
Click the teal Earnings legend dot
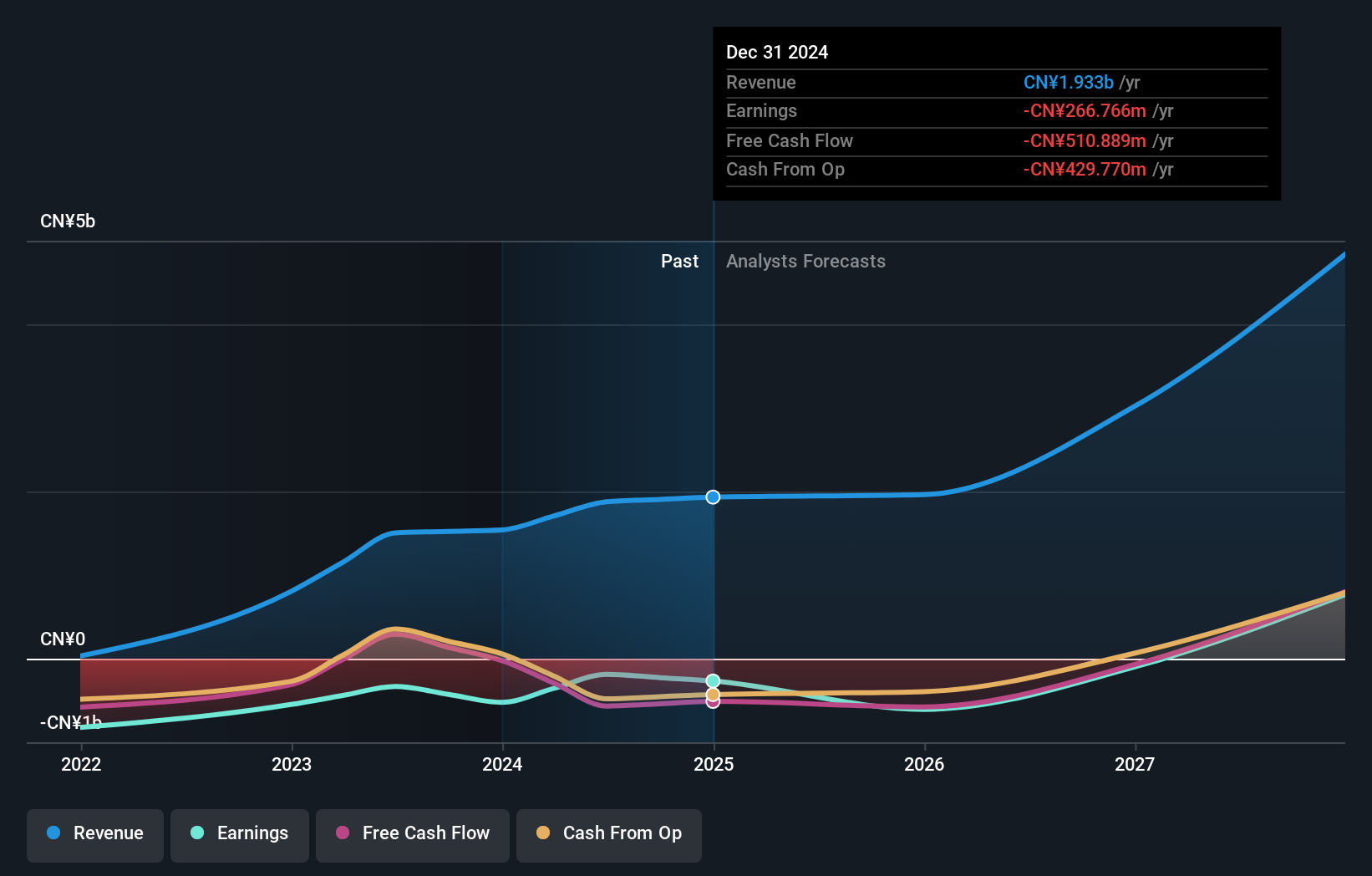pyautogui.click(x=197, y=833)
